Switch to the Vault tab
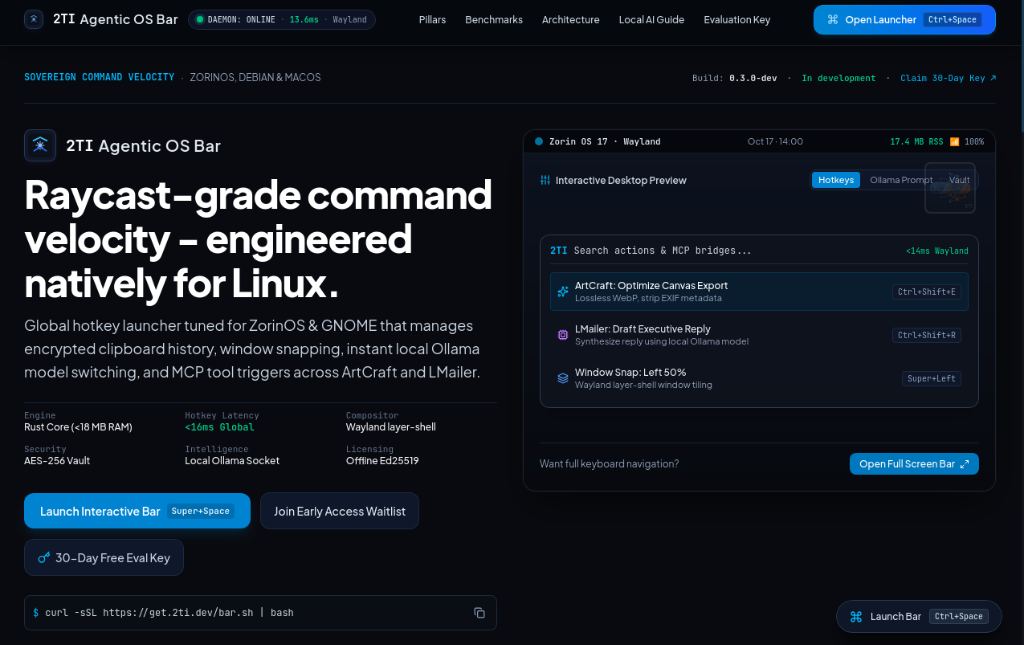1024x645 pixels. point(959,180)
